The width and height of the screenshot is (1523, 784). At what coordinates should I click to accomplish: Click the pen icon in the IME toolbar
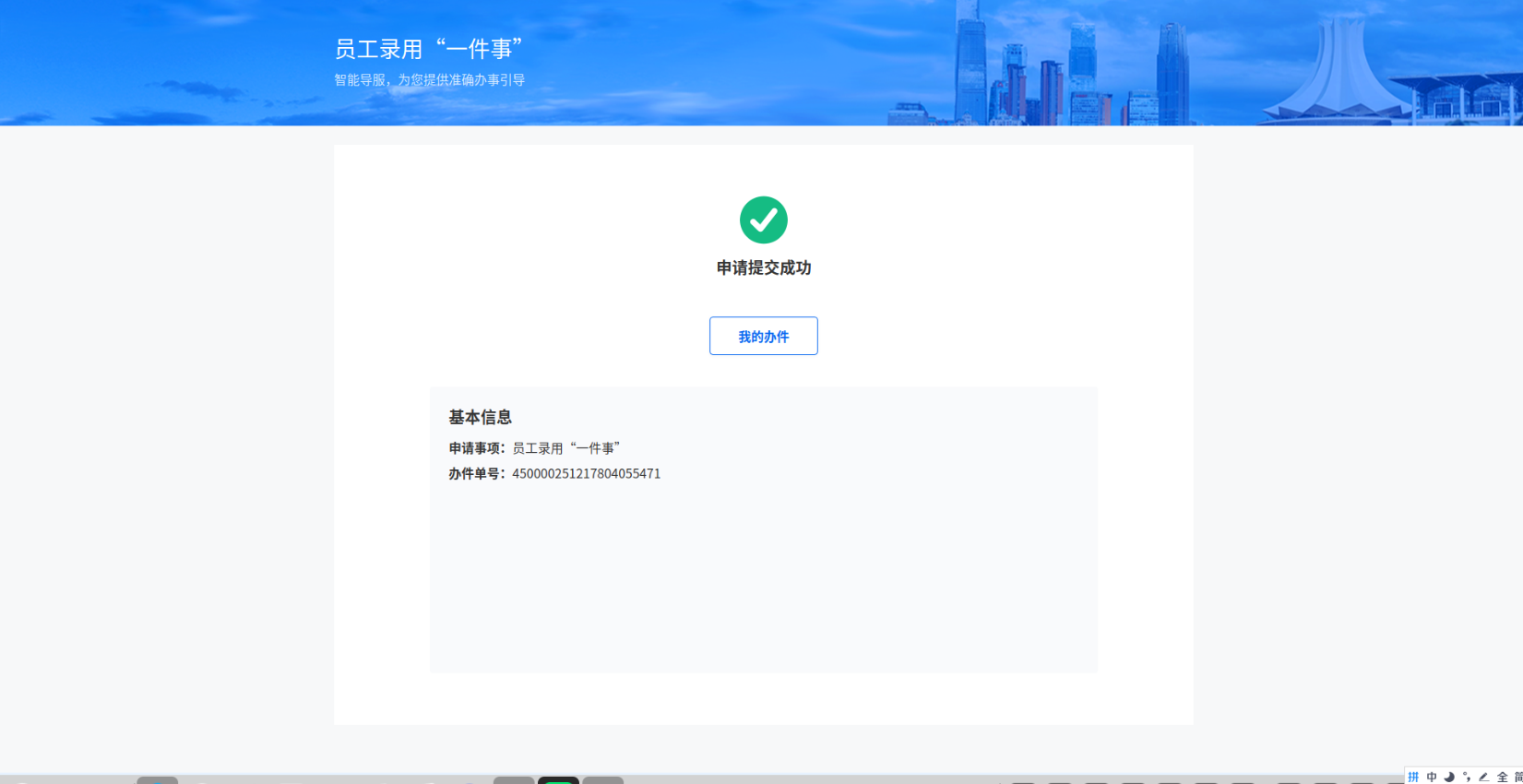click(1483, 777)
